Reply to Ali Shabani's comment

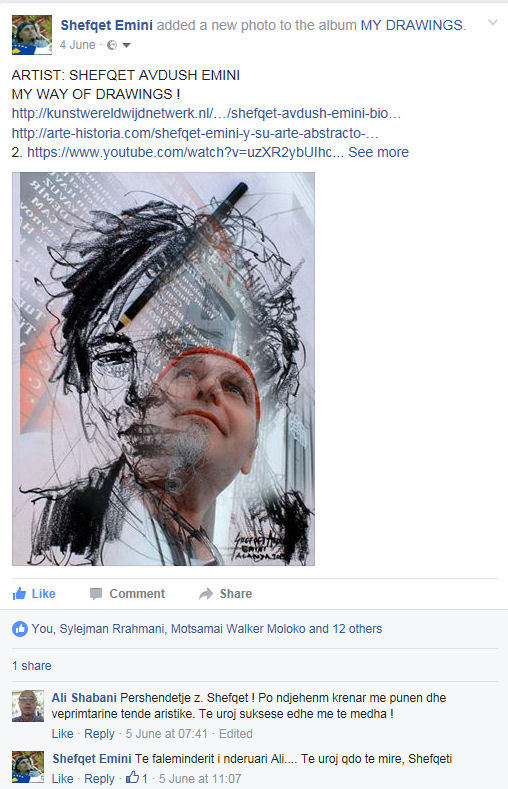point(99,734)
